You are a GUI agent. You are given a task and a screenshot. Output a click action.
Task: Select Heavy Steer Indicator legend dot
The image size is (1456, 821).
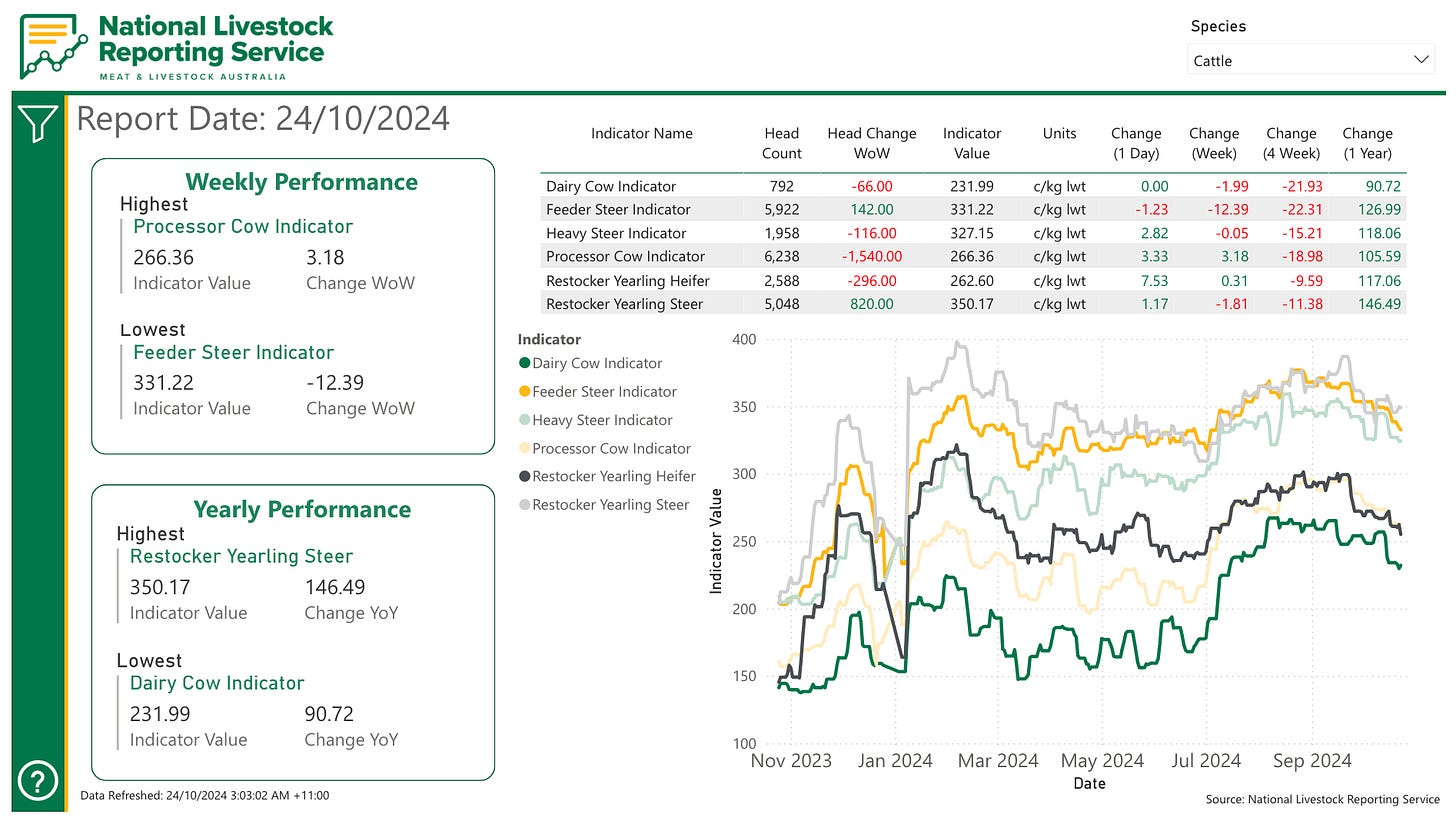point(524,420)
